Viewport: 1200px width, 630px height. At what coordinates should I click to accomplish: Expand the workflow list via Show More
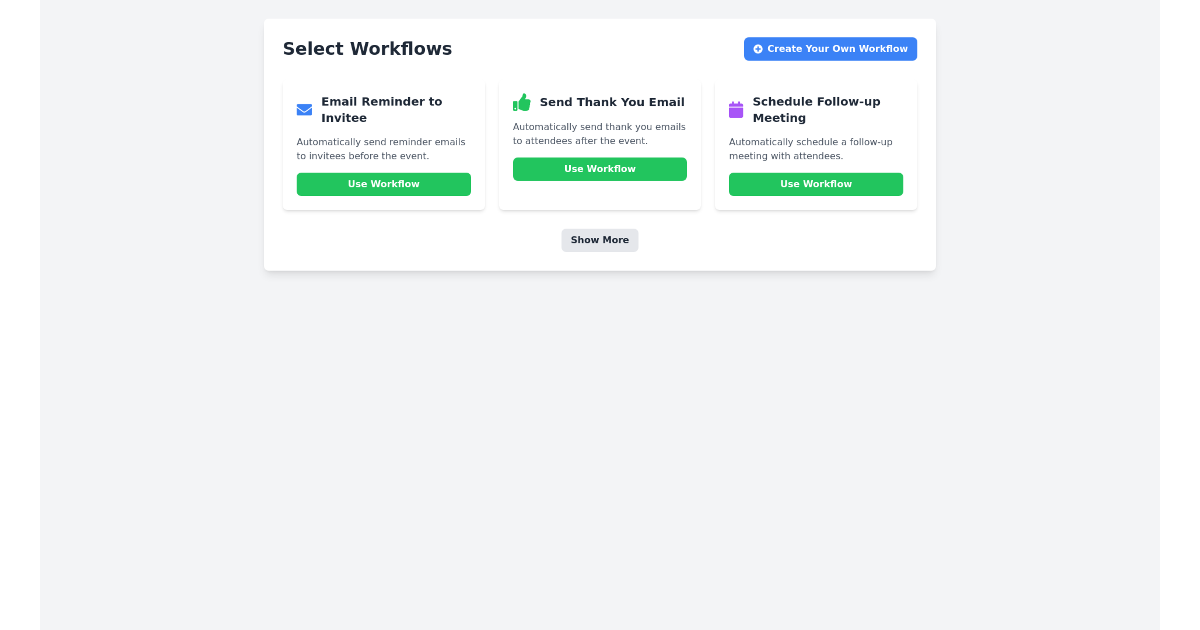[600, 240]
